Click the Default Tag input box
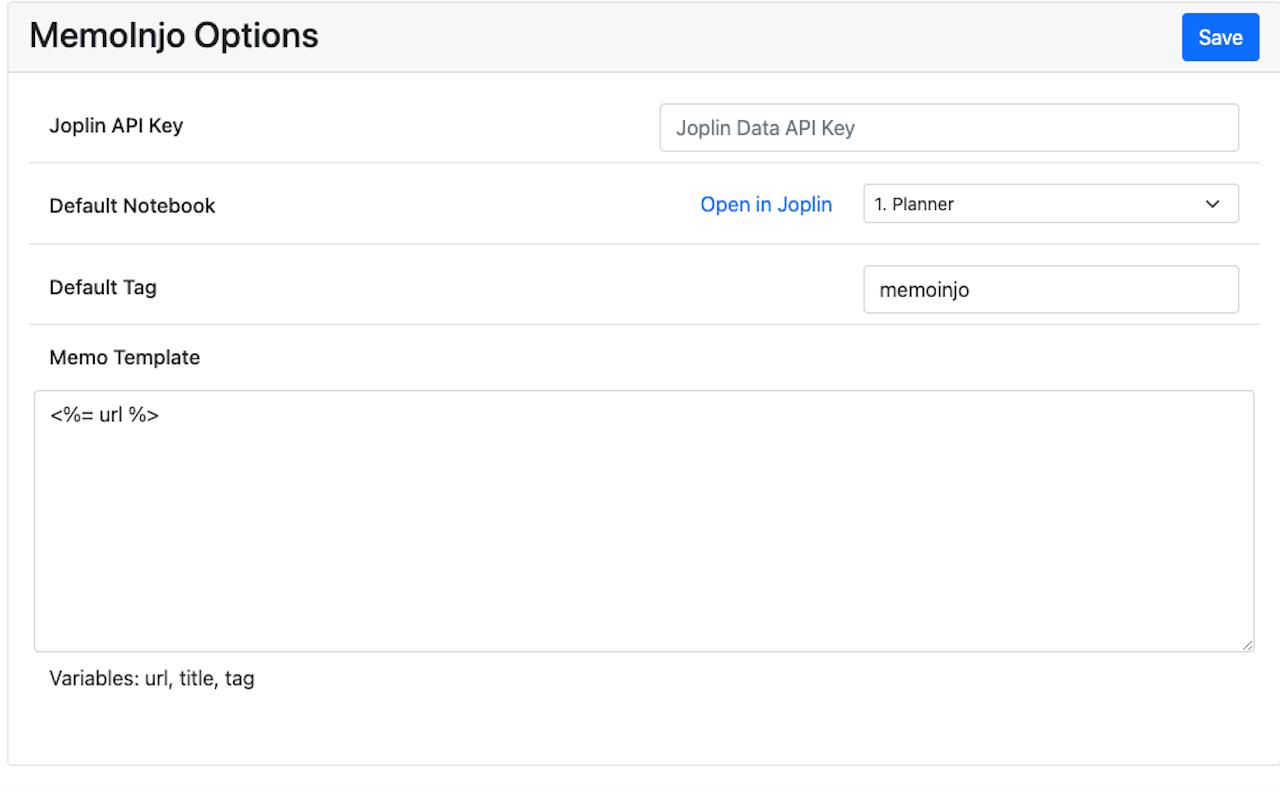This screenshot has height=800, width=1280. click(x=1050, y=290)
